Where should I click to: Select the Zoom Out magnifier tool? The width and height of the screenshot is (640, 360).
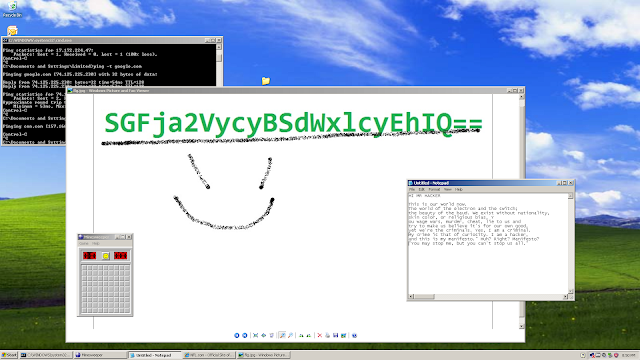point(290,336)
